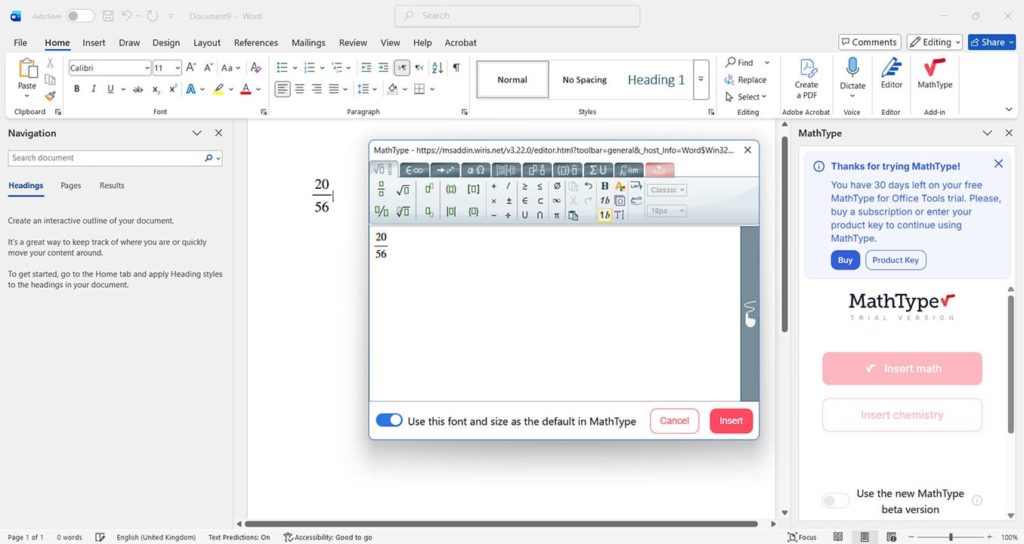Screen dimensions: 1024x544
Task: Insert an nth root template
Action: click(402, 212)
